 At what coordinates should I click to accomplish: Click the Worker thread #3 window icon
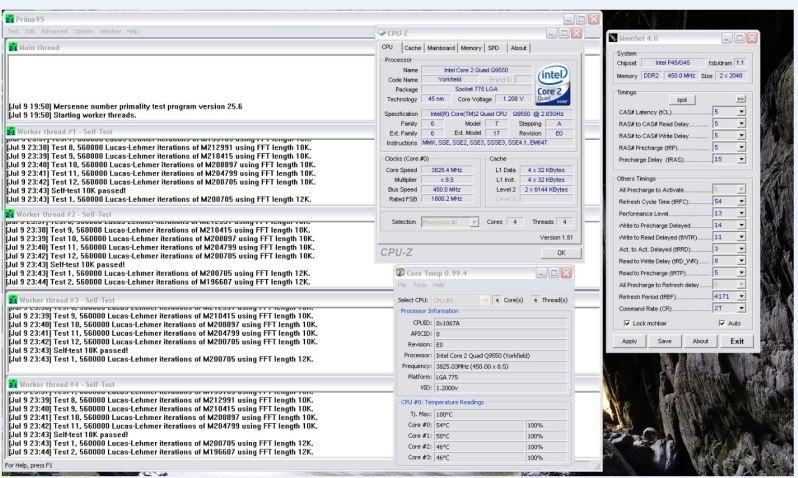13,300
